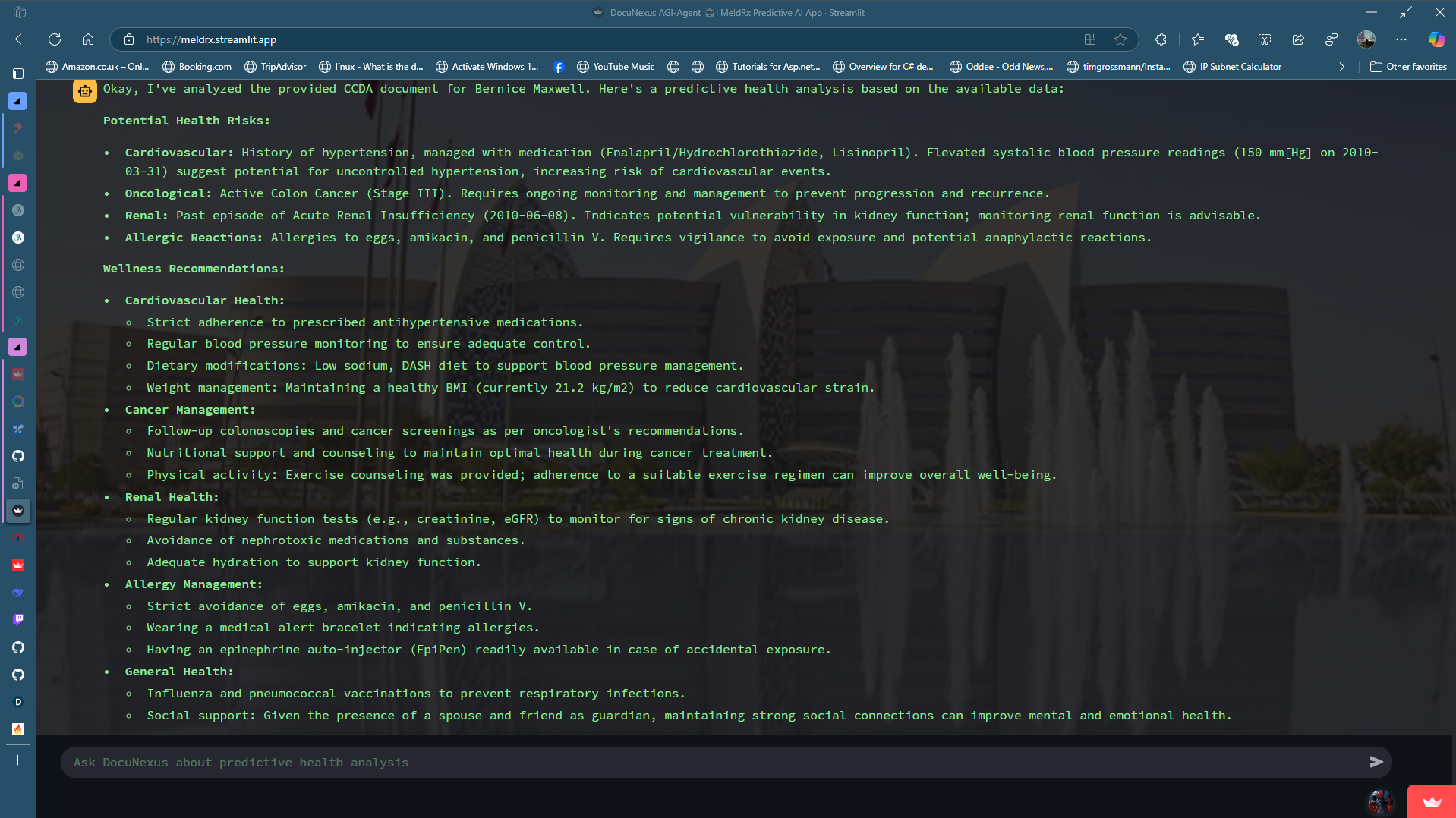The image size is (1456, 818).
Task: Share this page
Action: click(x=1298, y=39)
